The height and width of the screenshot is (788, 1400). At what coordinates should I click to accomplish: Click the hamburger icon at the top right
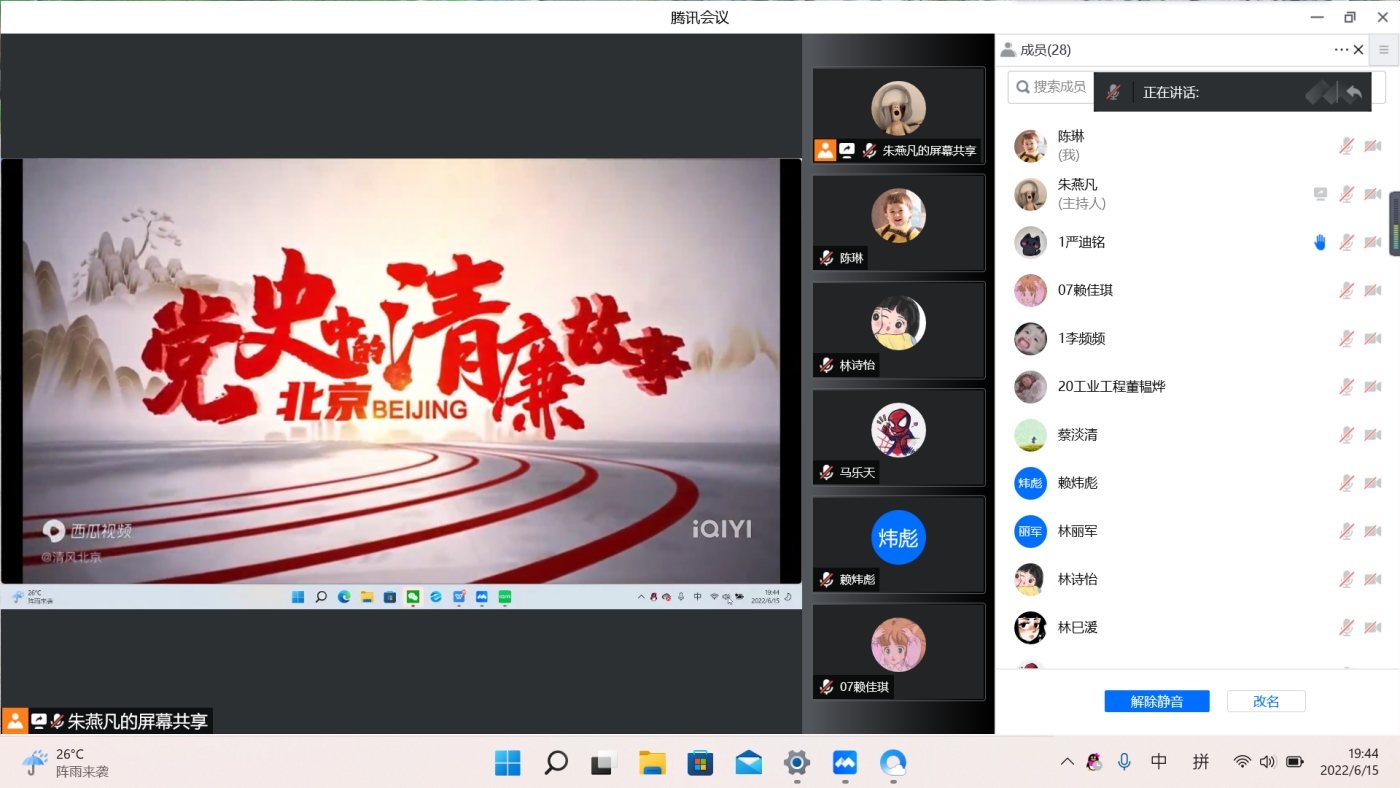(x=1384, y=49)
